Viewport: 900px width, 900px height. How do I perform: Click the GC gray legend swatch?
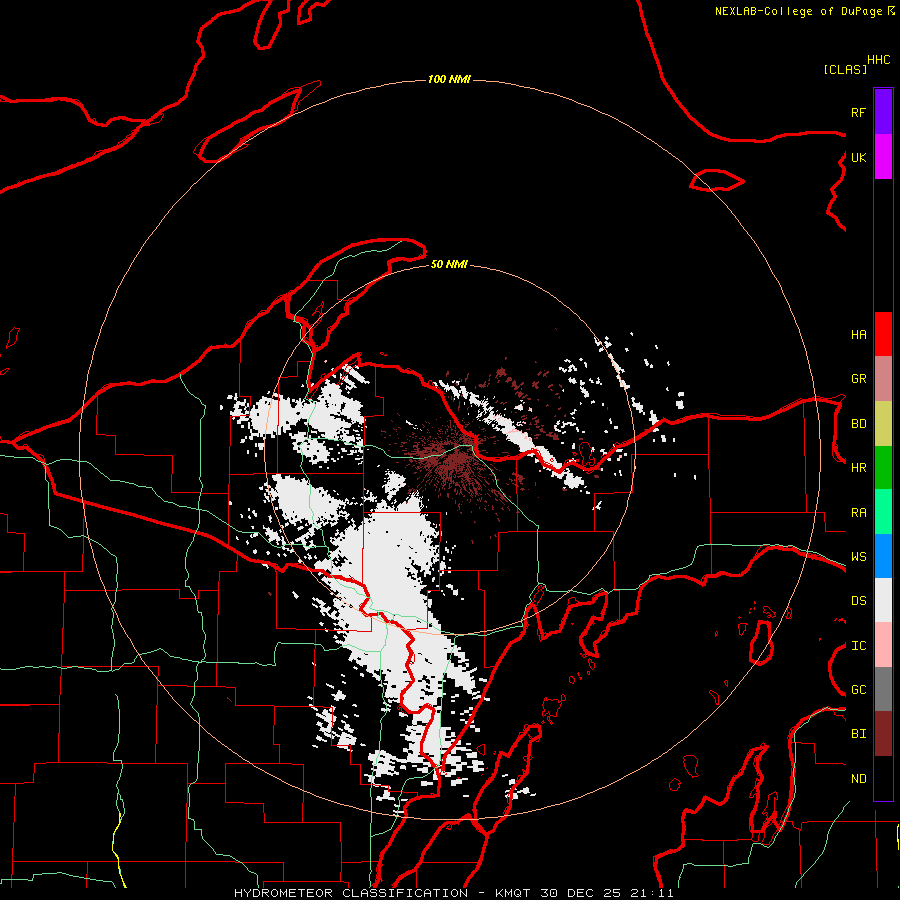pyautogui.click(x=883, y=689)
